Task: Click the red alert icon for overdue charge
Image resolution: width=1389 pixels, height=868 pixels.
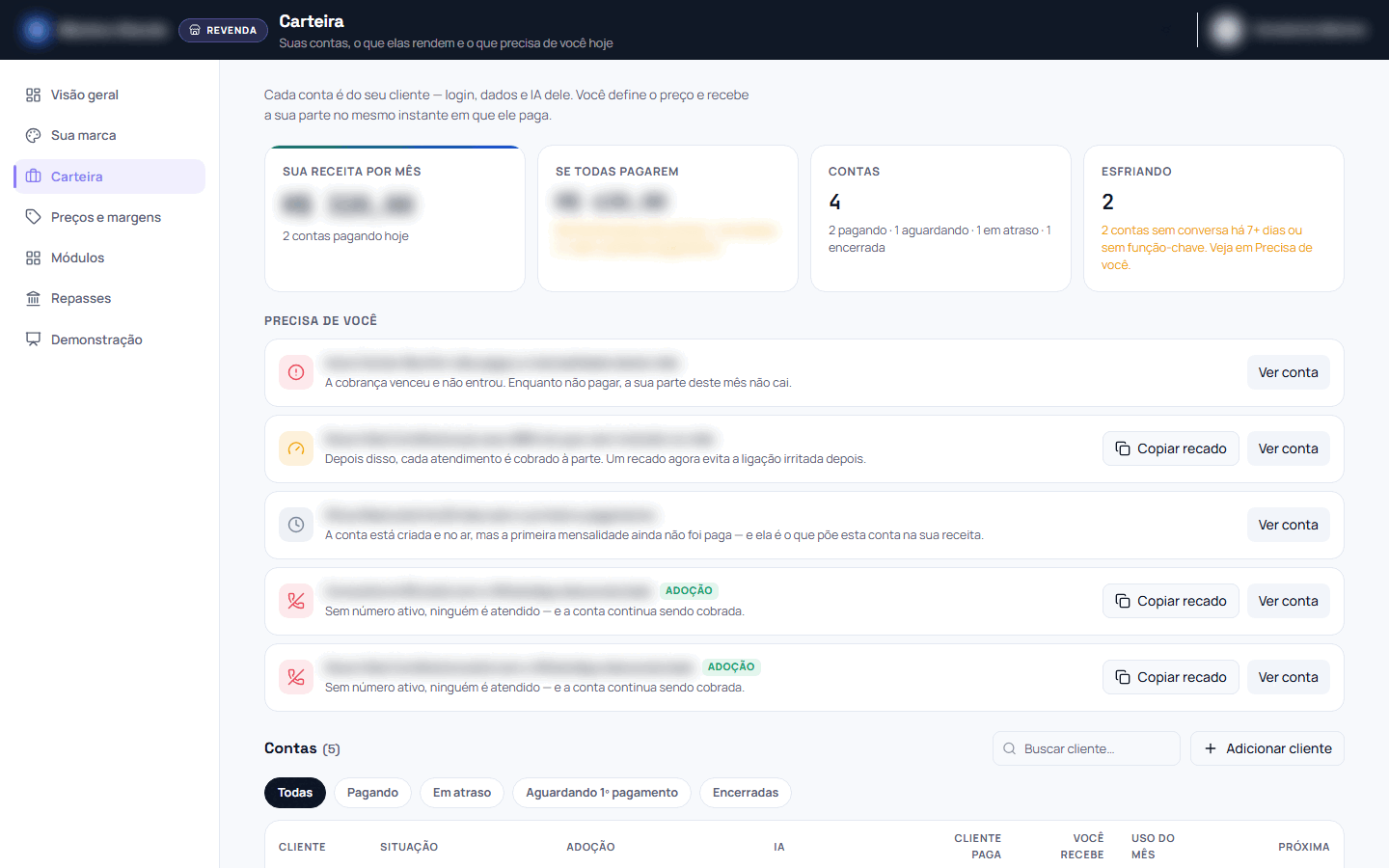Action: pyautogui.click(x=296, y=372)
